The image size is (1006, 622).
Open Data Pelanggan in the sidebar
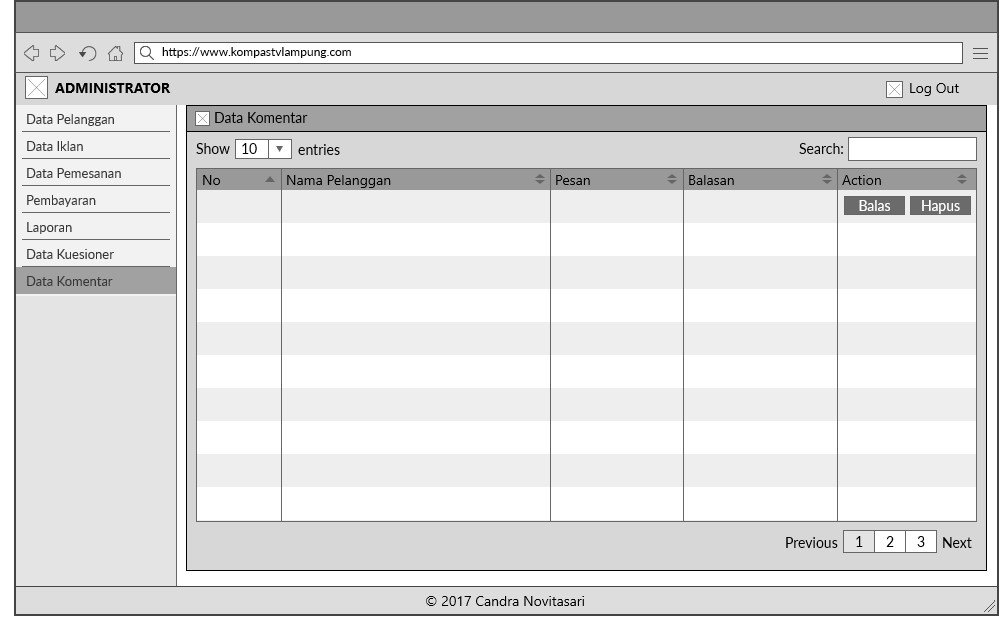point(70,119)
